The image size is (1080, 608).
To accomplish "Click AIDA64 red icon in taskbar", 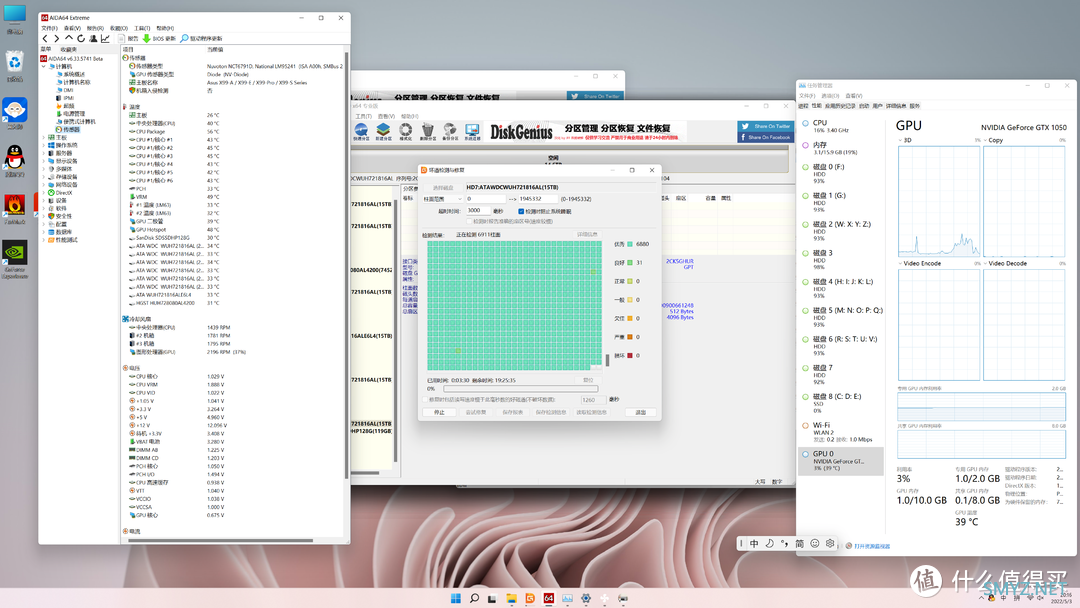I will (x=548, y=598).
